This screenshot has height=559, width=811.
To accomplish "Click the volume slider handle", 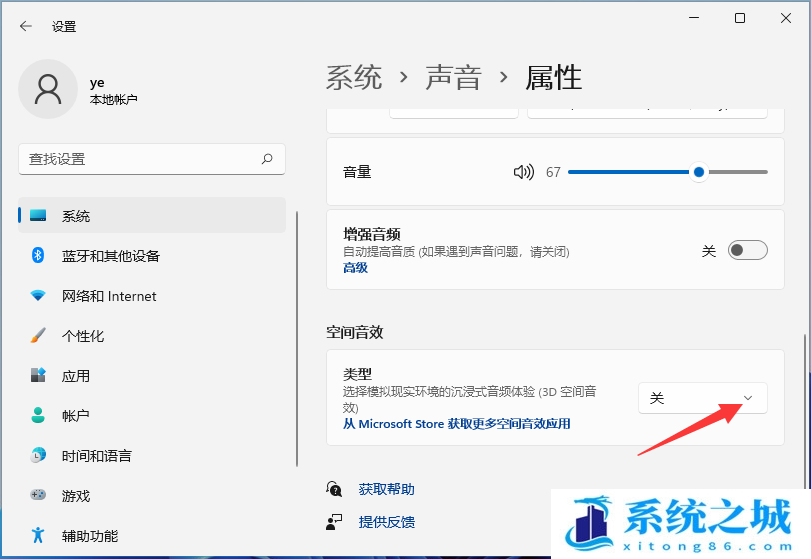I will click(699, 172).
